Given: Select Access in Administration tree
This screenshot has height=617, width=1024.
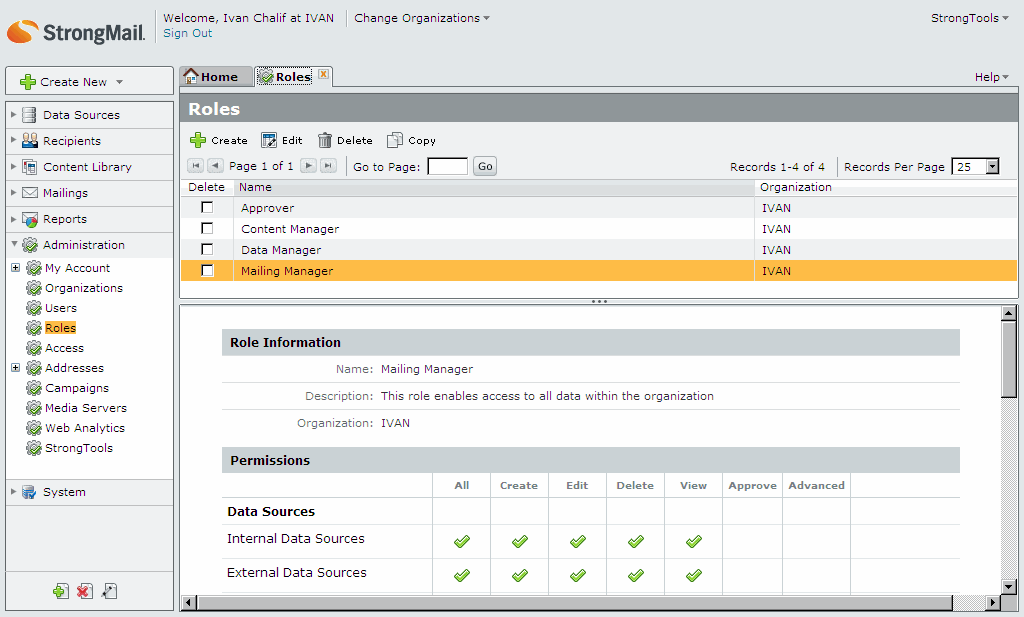Looking at the screenshot, I should (64, 348).
